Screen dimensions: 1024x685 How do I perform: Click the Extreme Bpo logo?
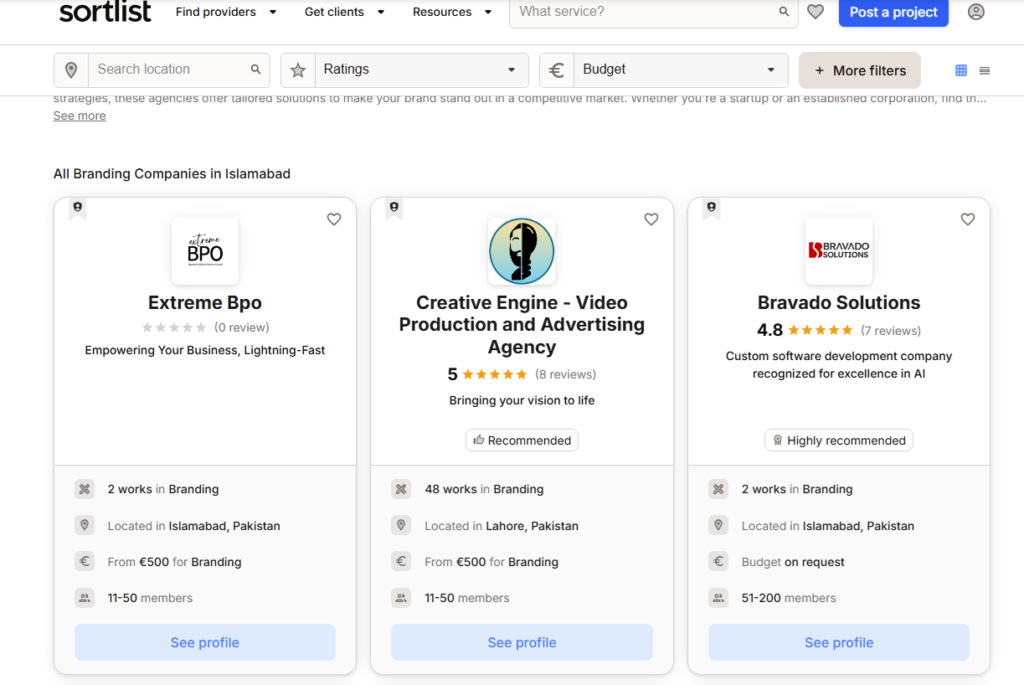pos(205,251)
